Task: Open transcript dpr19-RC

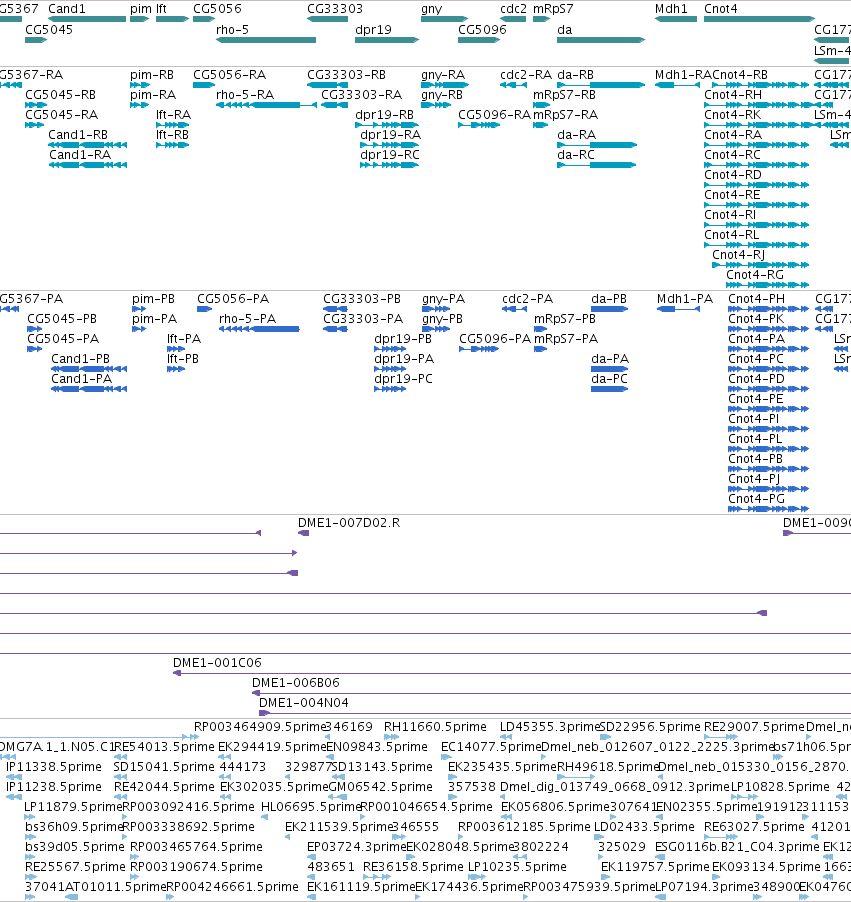Action: coord(390,155)
